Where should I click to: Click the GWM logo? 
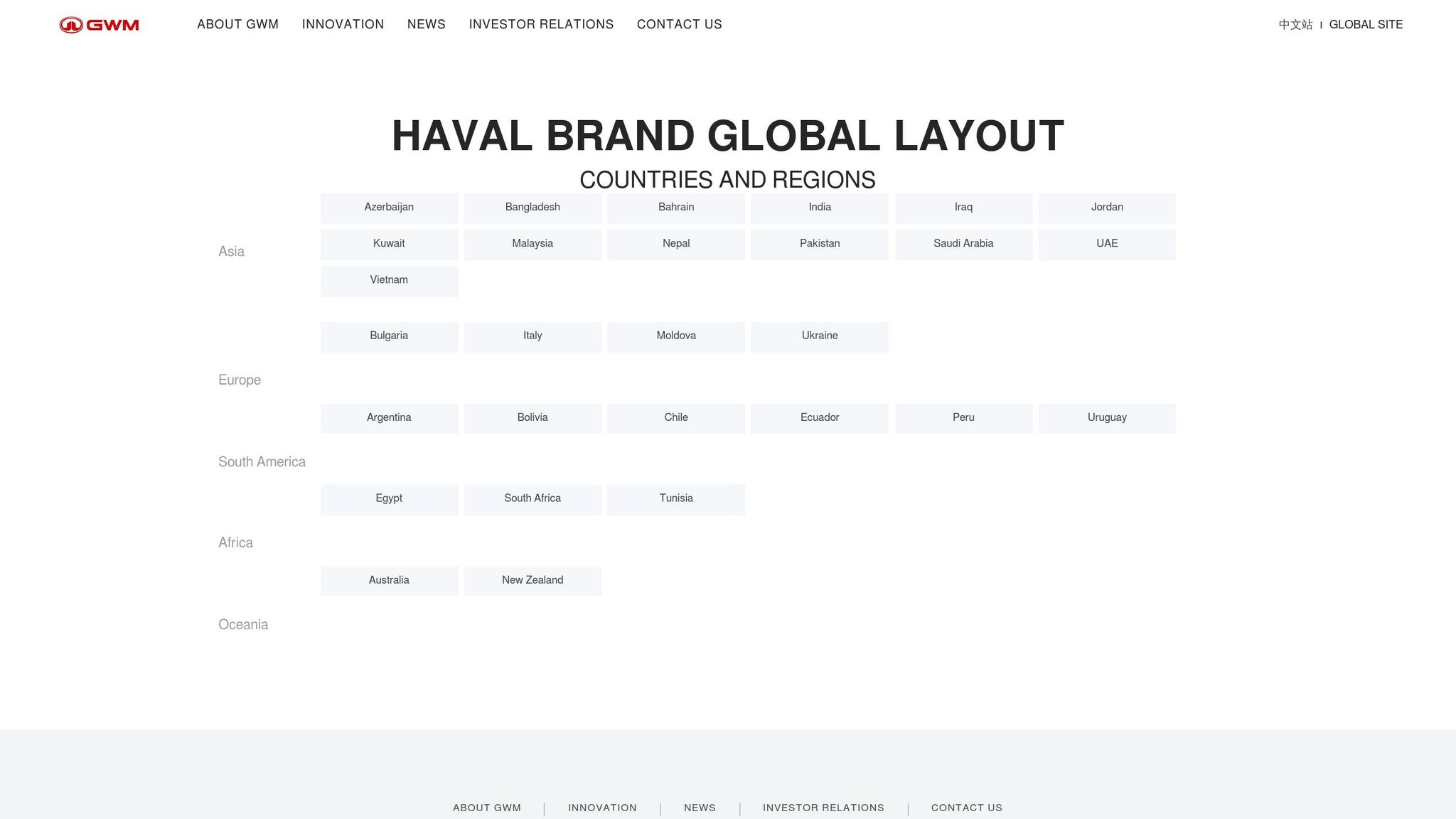(x=99, y=24)
